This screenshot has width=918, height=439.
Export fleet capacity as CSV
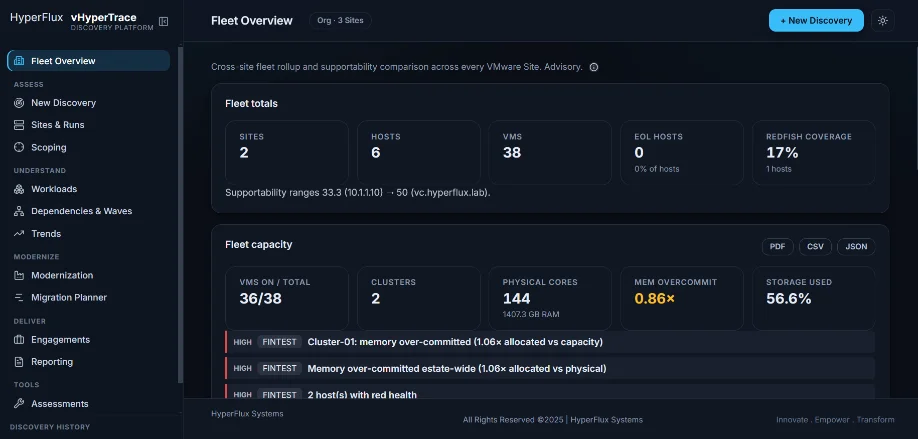pyautogui.click(x=815, y=247)
